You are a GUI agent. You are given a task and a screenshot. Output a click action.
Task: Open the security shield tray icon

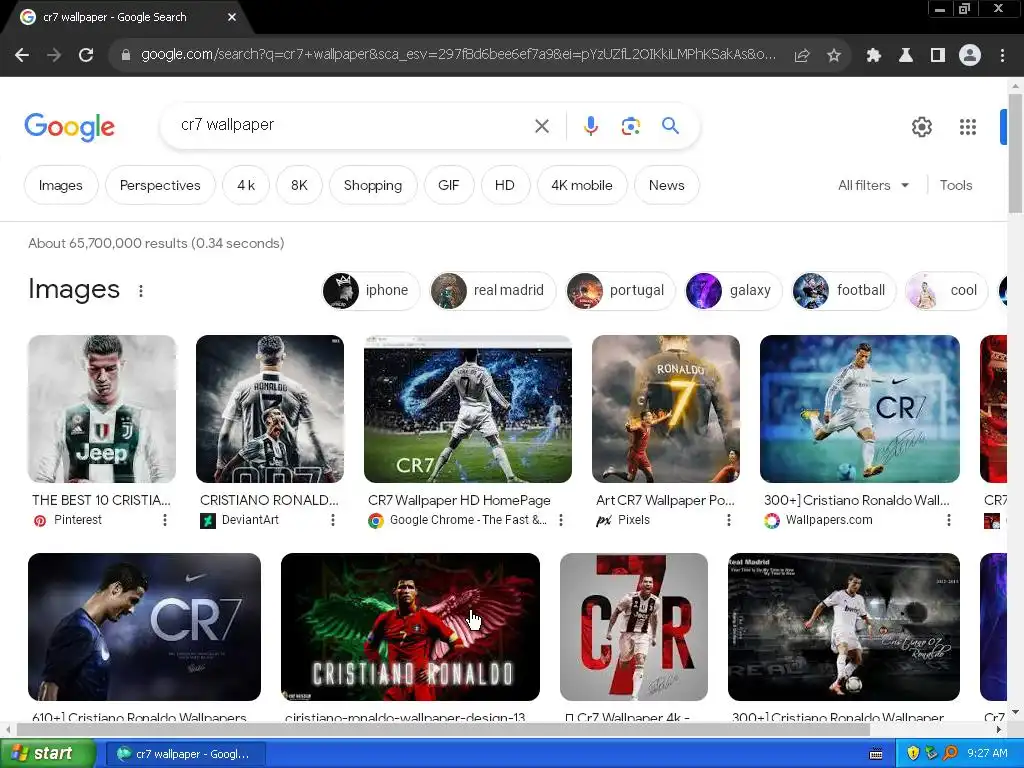(913, 754)
